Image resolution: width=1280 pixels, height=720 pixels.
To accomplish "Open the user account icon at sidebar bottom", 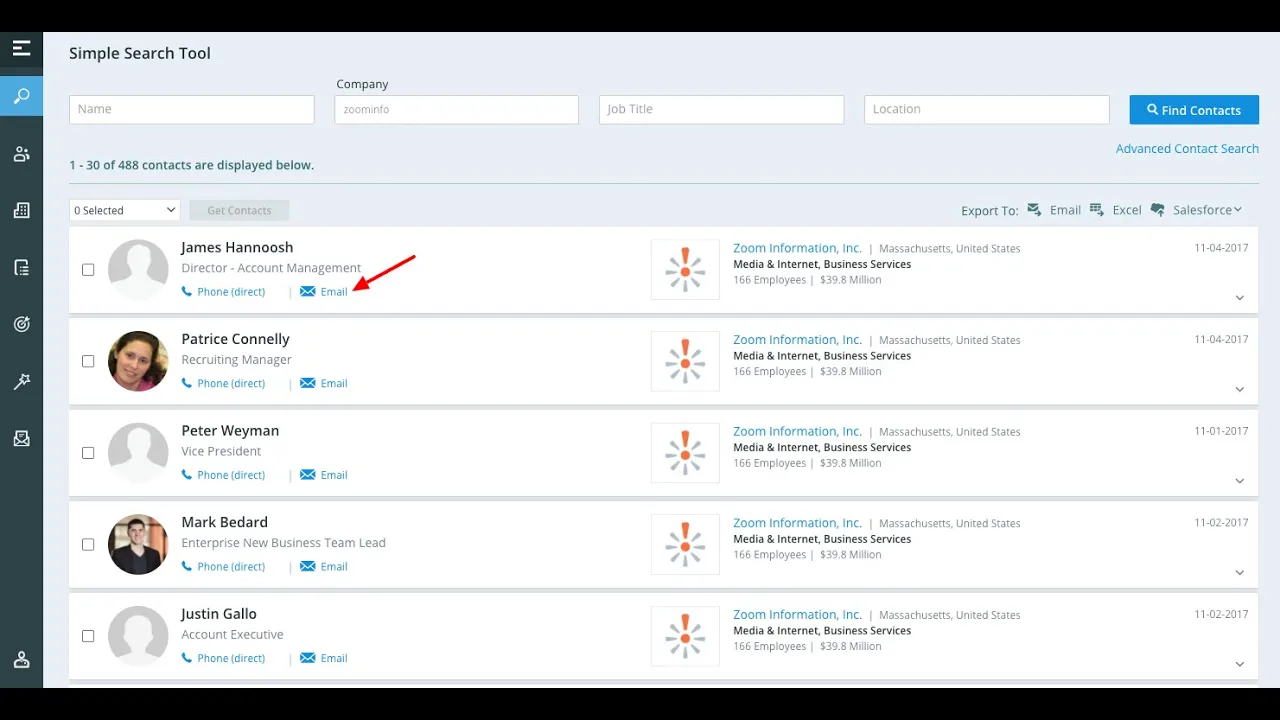I will click(x=21, y=660).
